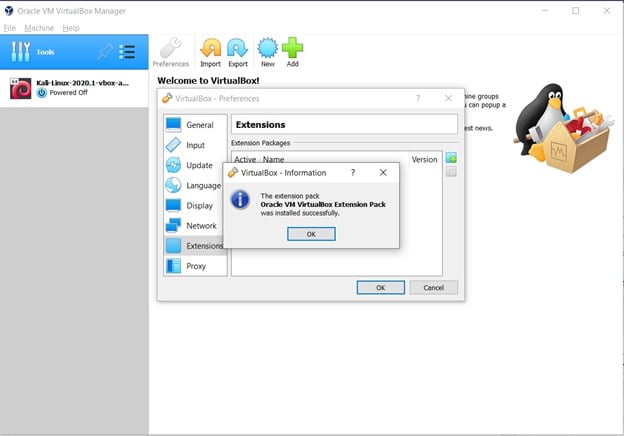
Task: Select the Kali-Linux-2020.1 virtual machine
Action: point(74,88)
